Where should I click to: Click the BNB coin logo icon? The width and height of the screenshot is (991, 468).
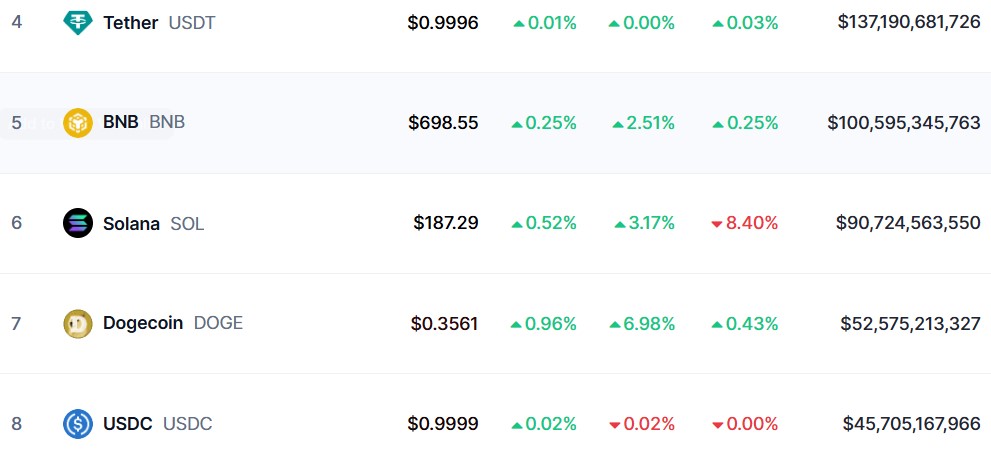[78, 123]
